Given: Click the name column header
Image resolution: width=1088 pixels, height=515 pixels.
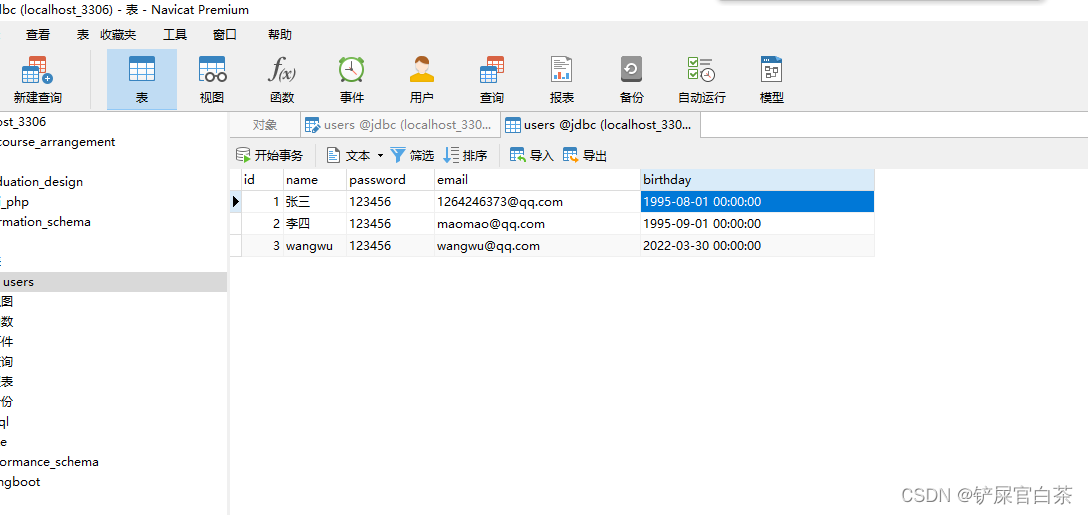Looking at the screenshot, I should click(315, 180).
